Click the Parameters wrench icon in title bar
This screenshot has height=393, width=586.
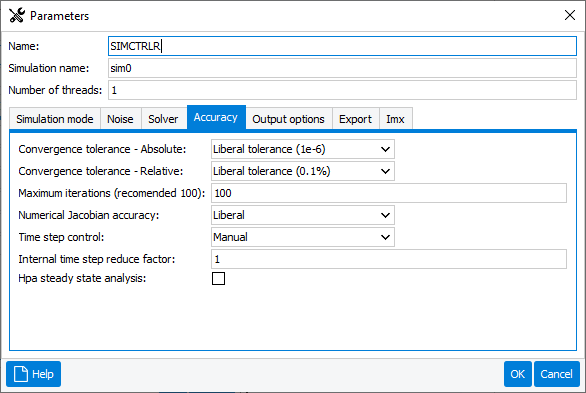coord(17,15)
